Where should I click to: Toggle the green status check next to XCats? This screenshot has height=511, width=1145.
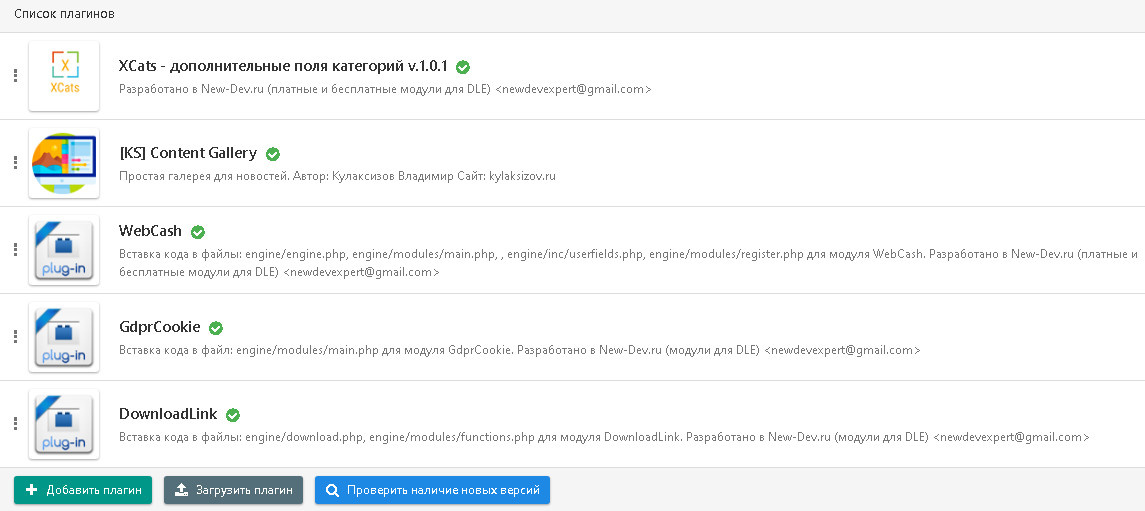tap(463, 67)
